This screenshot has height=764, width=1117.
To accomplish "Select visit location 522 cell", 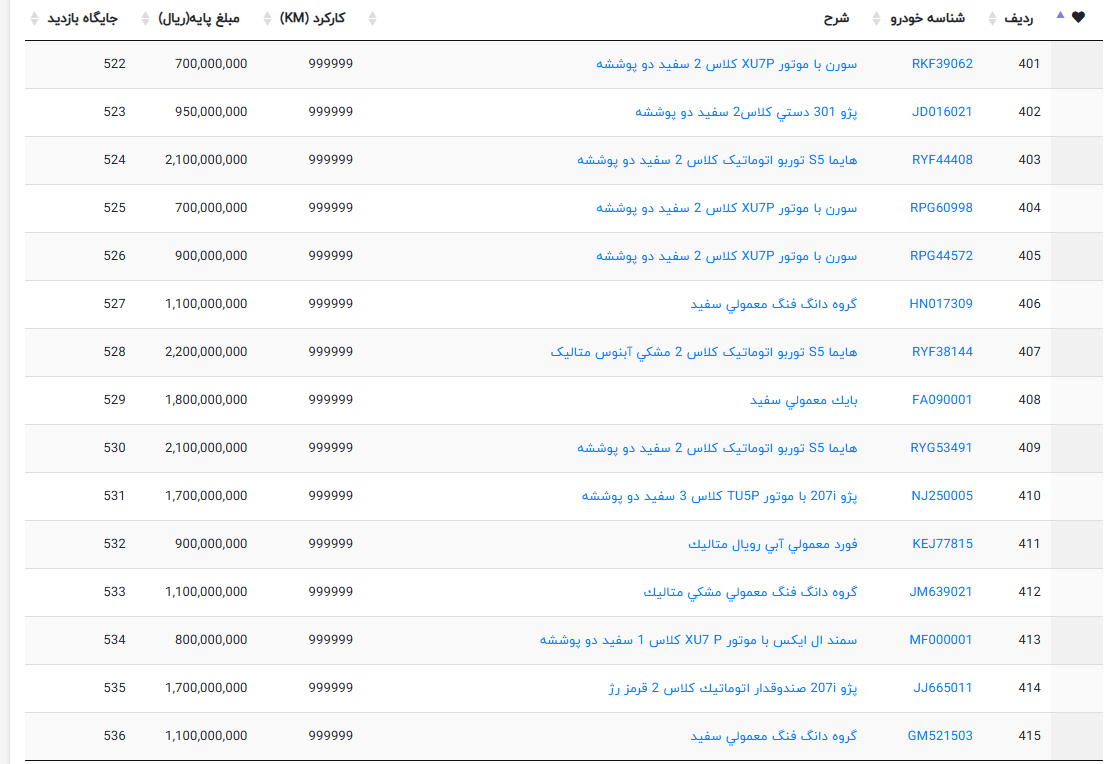I will tap(115, 64).
